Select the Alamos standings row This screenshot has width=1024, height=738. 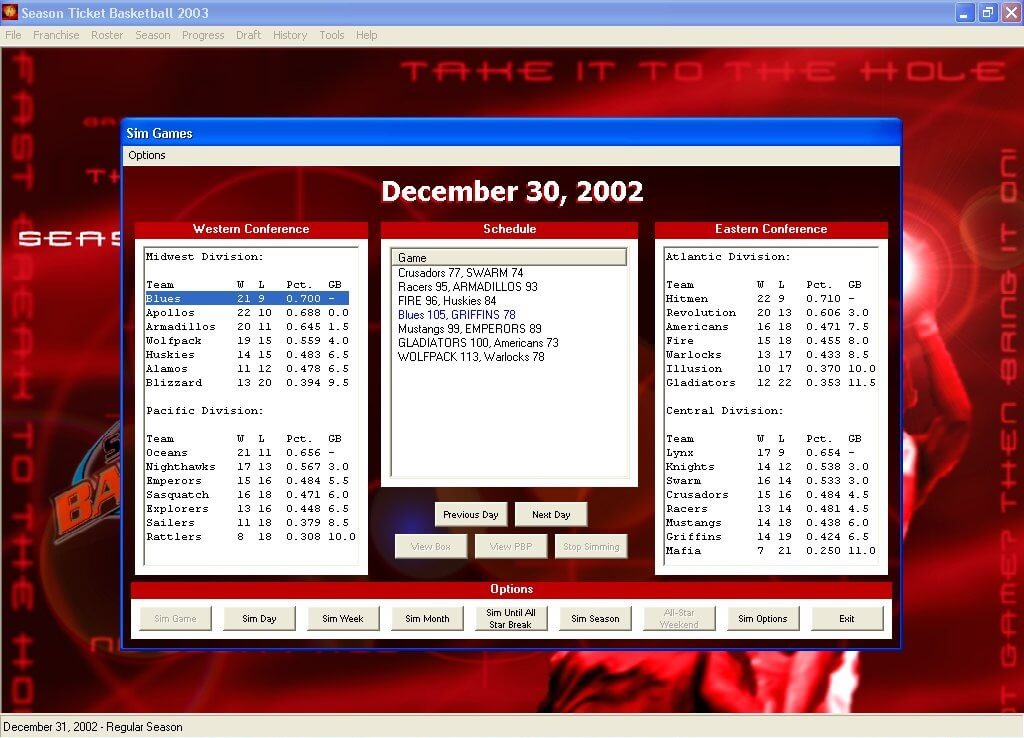(x=247, y=369)
